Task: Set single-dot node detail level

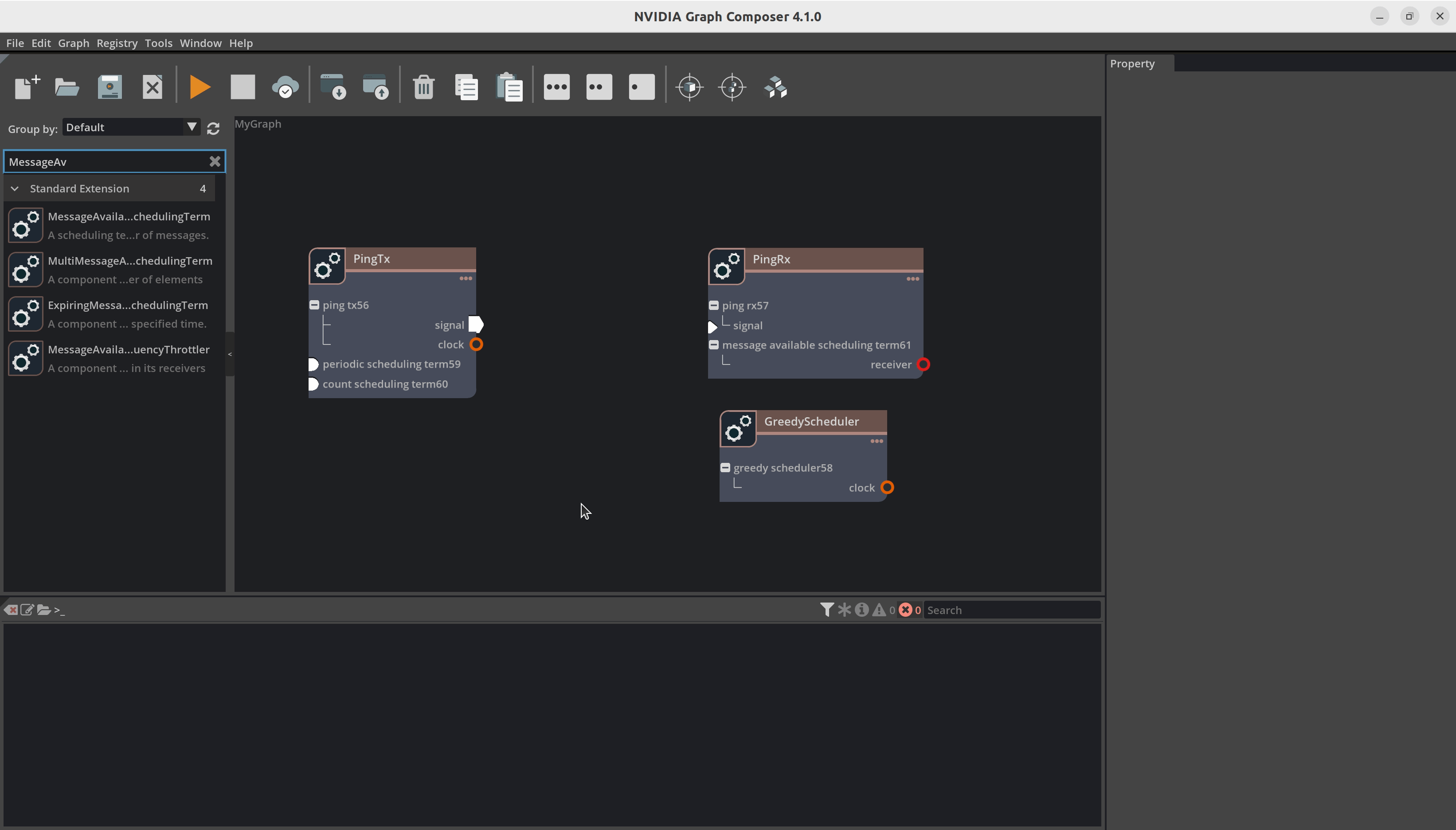Action: click(x=642, y=87)
